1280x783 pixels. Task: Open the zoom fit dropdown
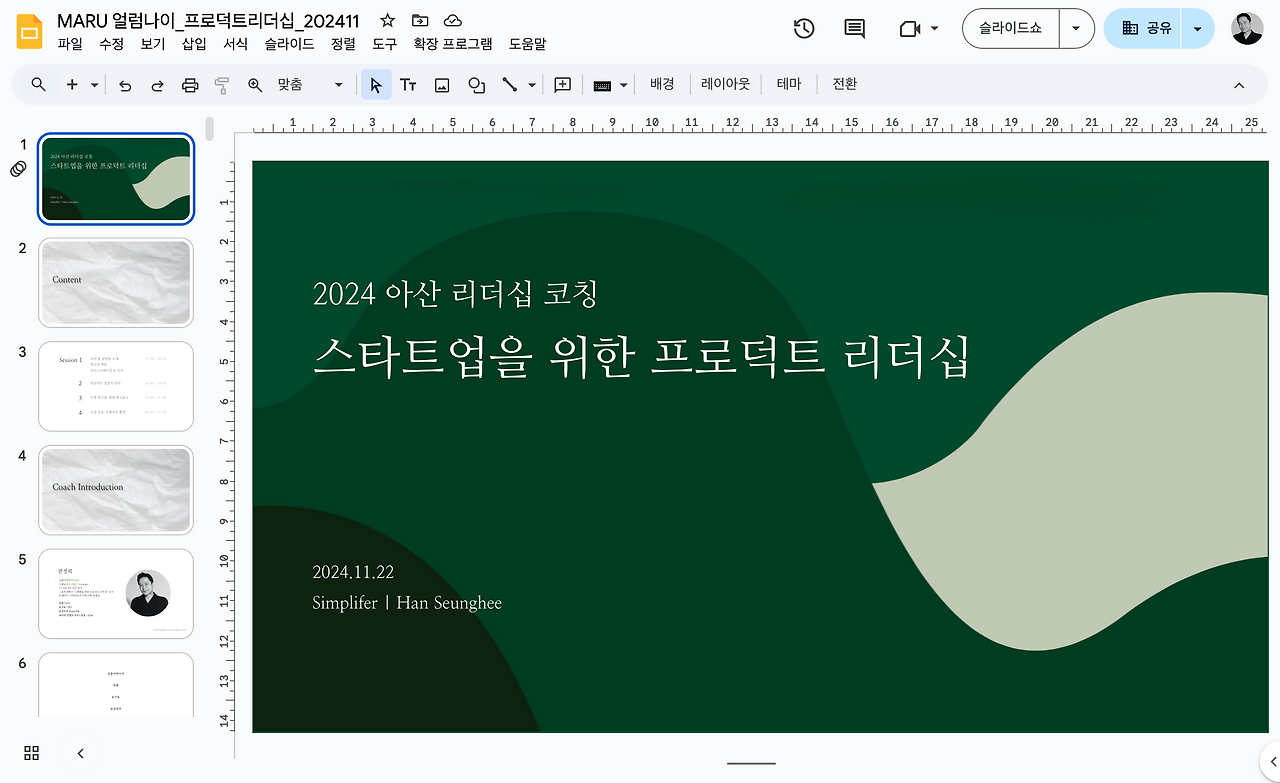coord(337,85)
